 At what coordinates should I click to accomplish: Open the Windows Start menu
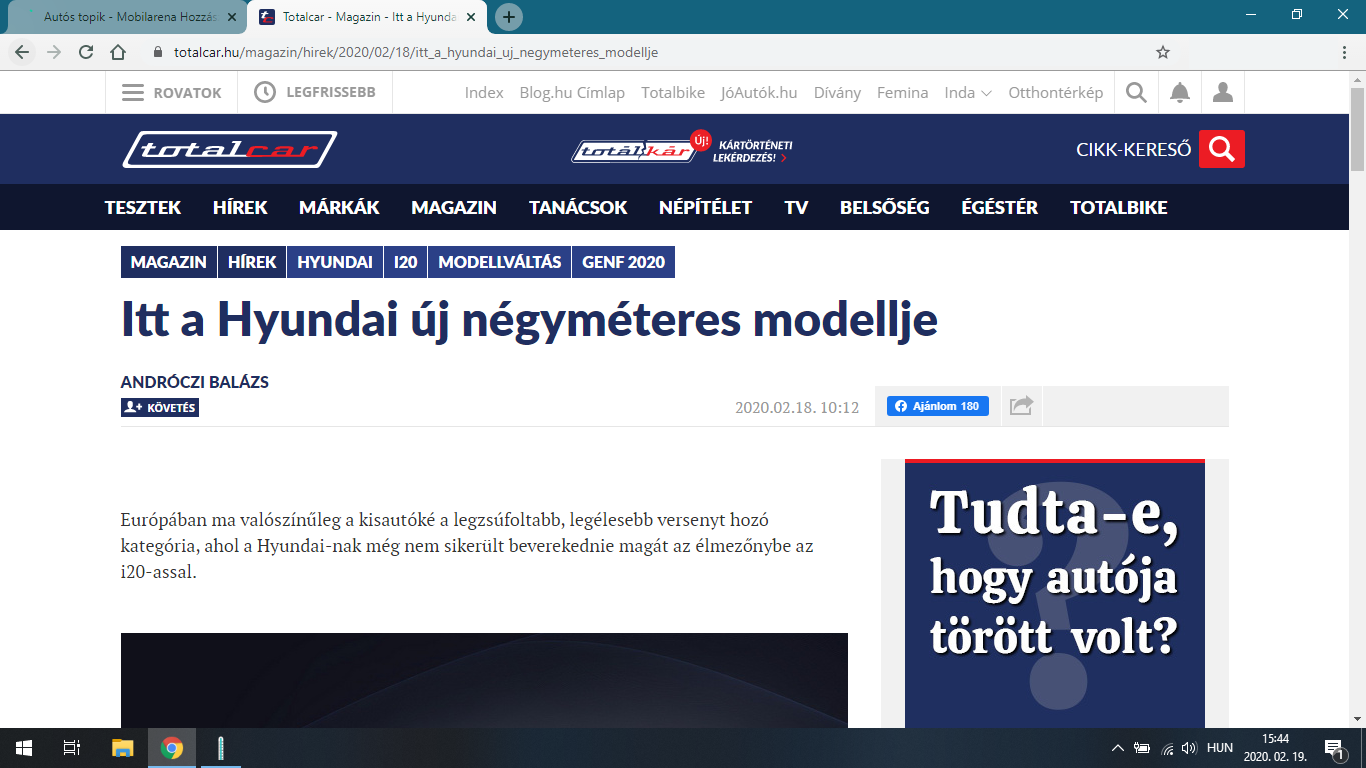pos(23,747)
